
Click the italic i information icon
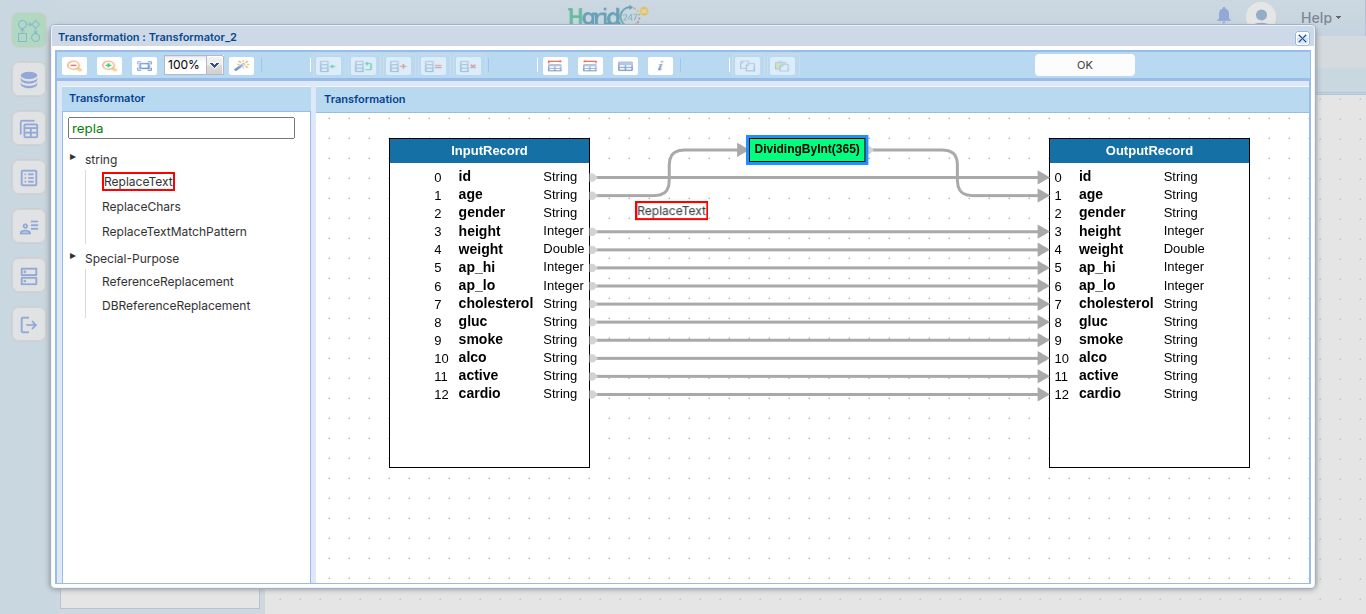pyautogui.click(x=660, y=66)
